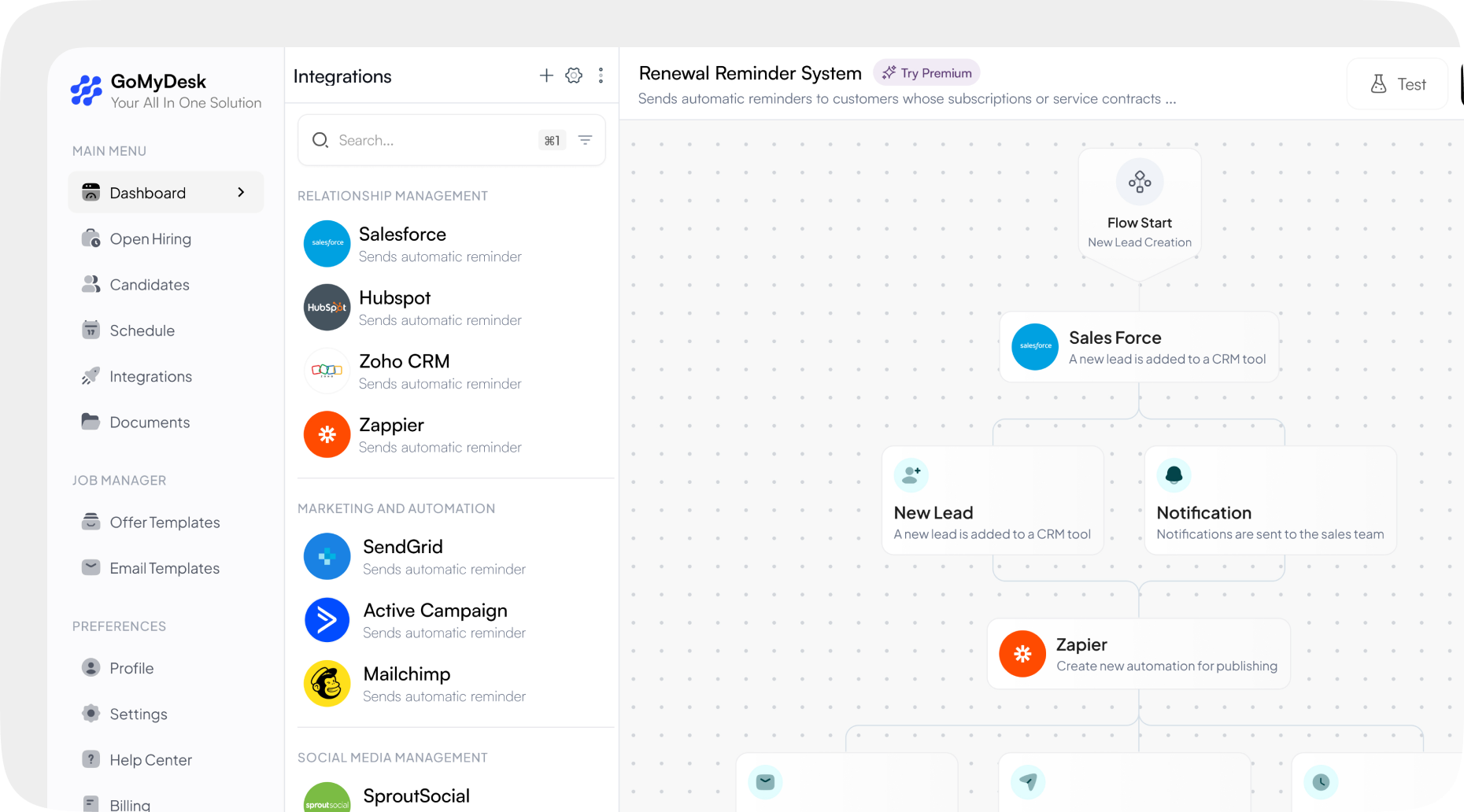The height and width of the screenshot is (812, 1464).
Task: Open Documents from the sidebar
Action: pyautogui.click(x=150, y=423)
